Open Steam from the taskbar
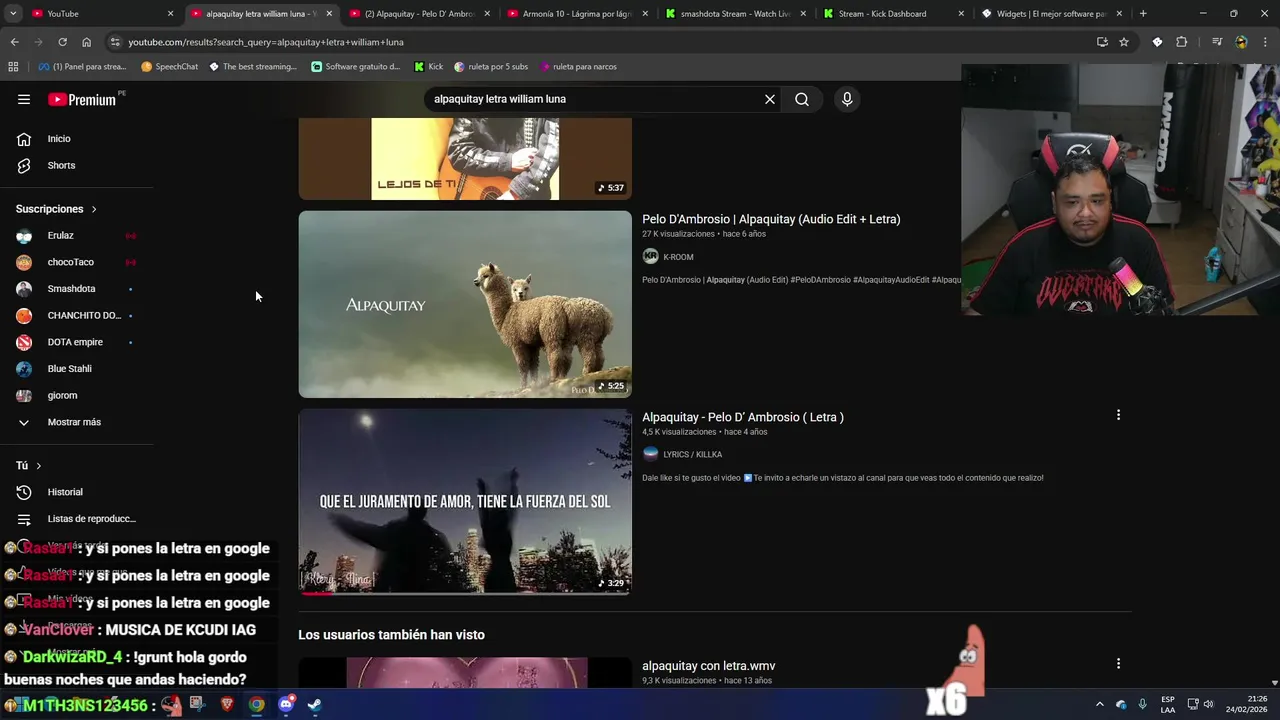 point(314,705)
